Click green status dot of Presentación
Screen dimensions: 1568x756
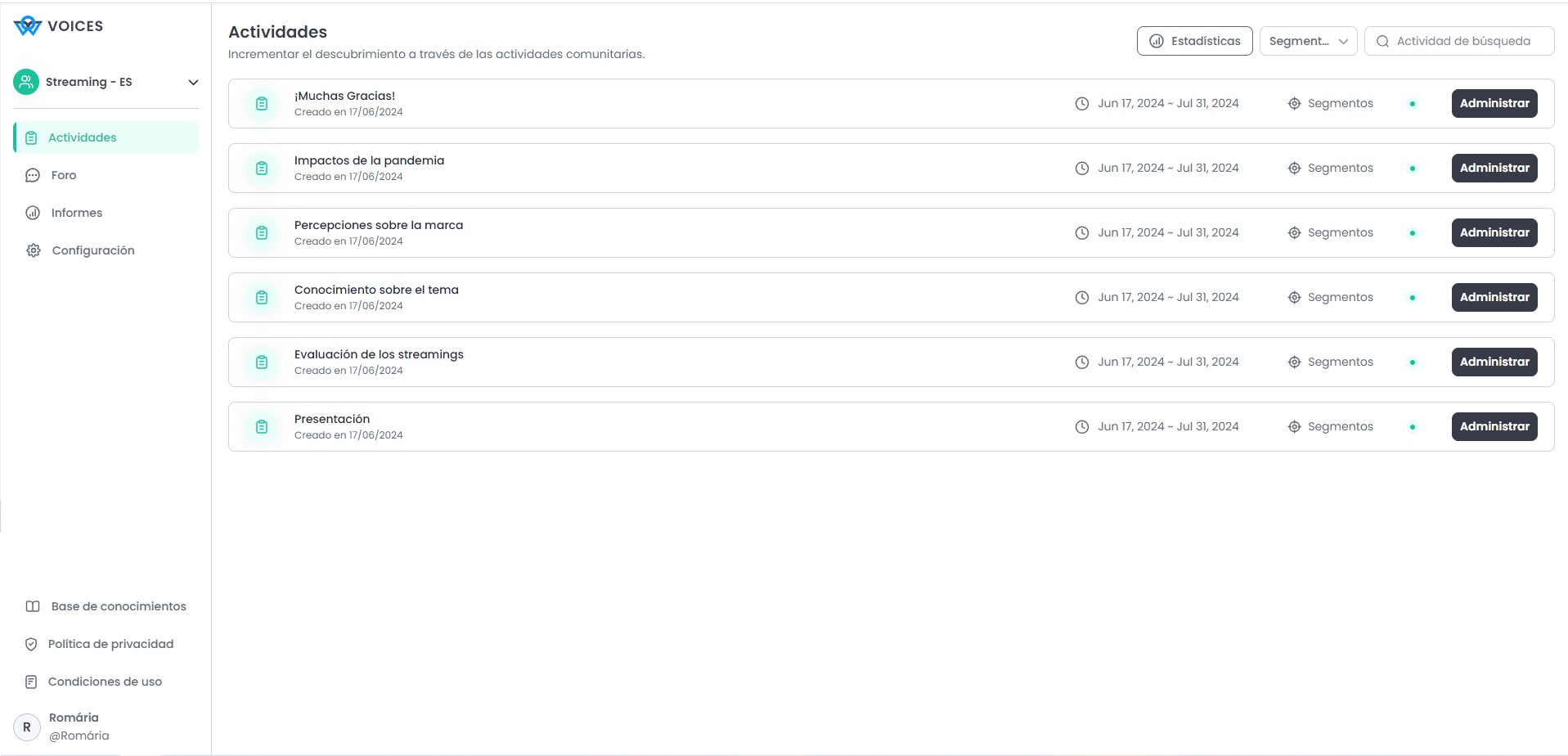pyautogui.click(x=1413, y=427)
